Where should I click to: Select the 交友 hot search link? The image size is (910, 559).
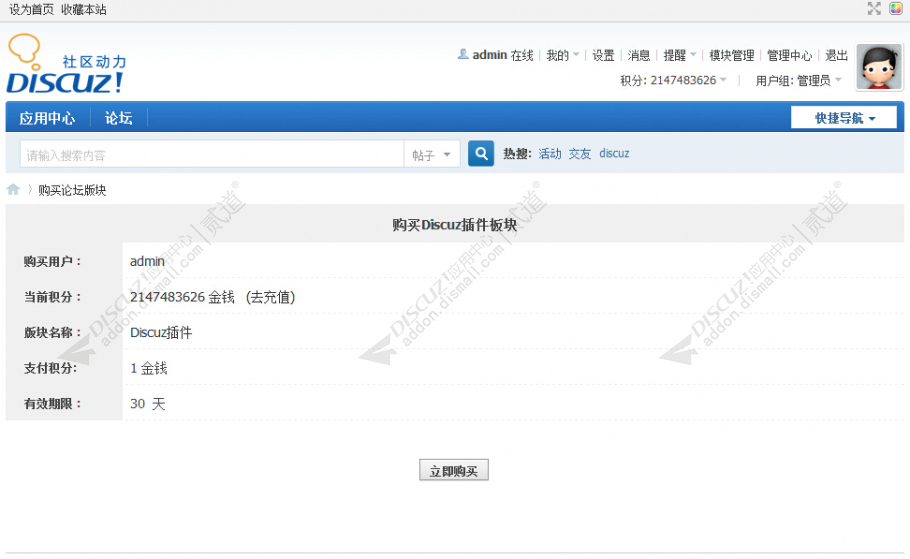(580, 153)
